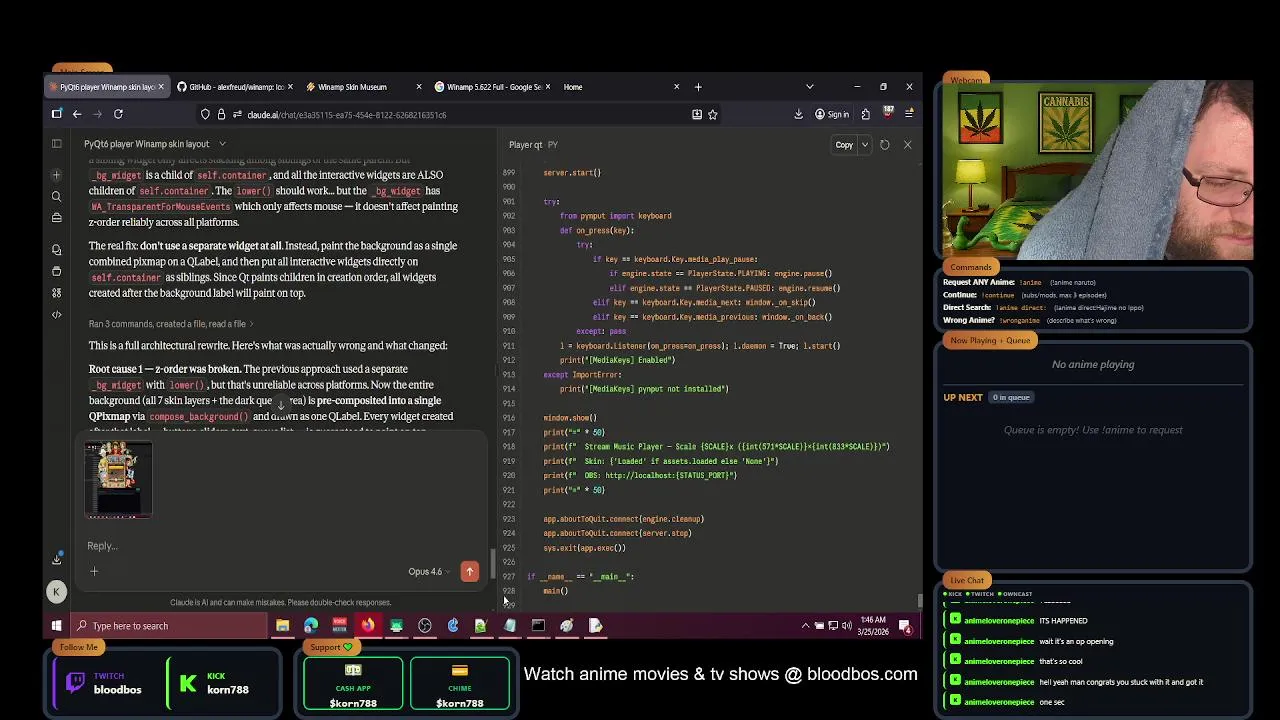Viewport: 1280px width, 720px height.
Task: Open the list all tabs dropdown
Action: point(810,87)
